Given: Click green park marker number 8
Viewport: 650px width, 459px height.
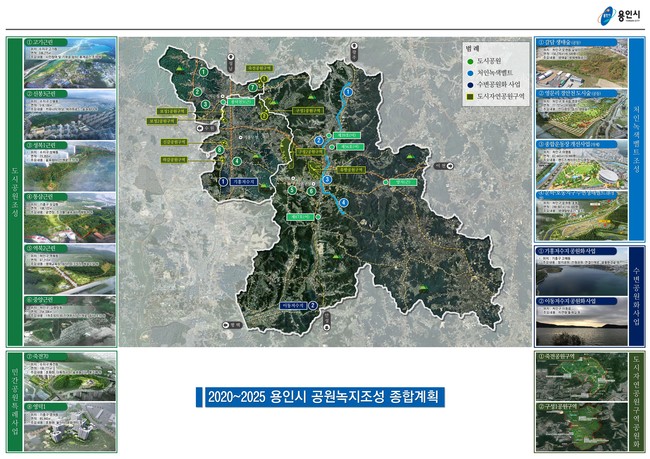Looking at the screenshot, I should (220, 150).
